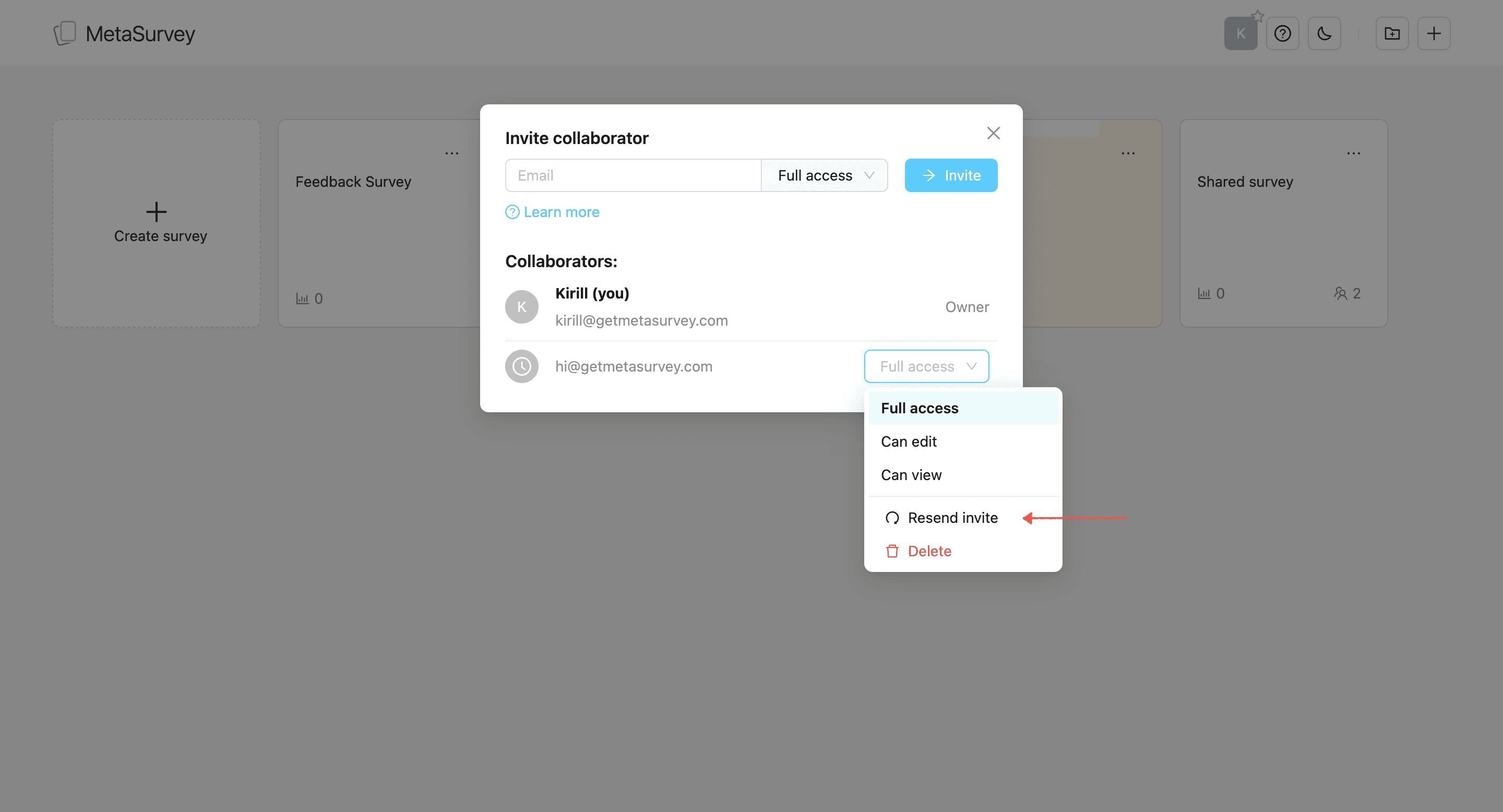Expand the invite Full access dropdown
The height and width of the screenshot is (812, 1503).
pyautogui.click(x=825, y=175)
